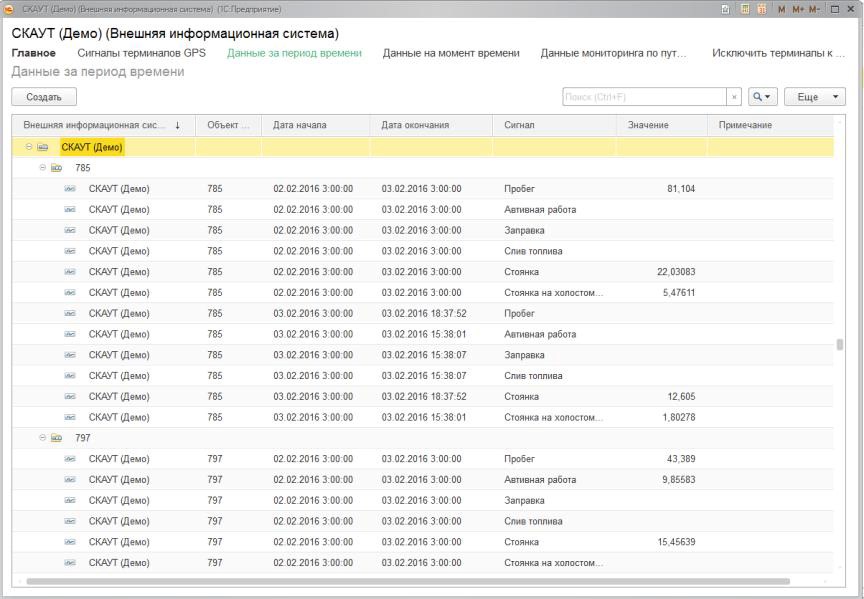Viewport: 864px width, 599px height.
Task: Click the Объект column header
Action: coord(228,125)
